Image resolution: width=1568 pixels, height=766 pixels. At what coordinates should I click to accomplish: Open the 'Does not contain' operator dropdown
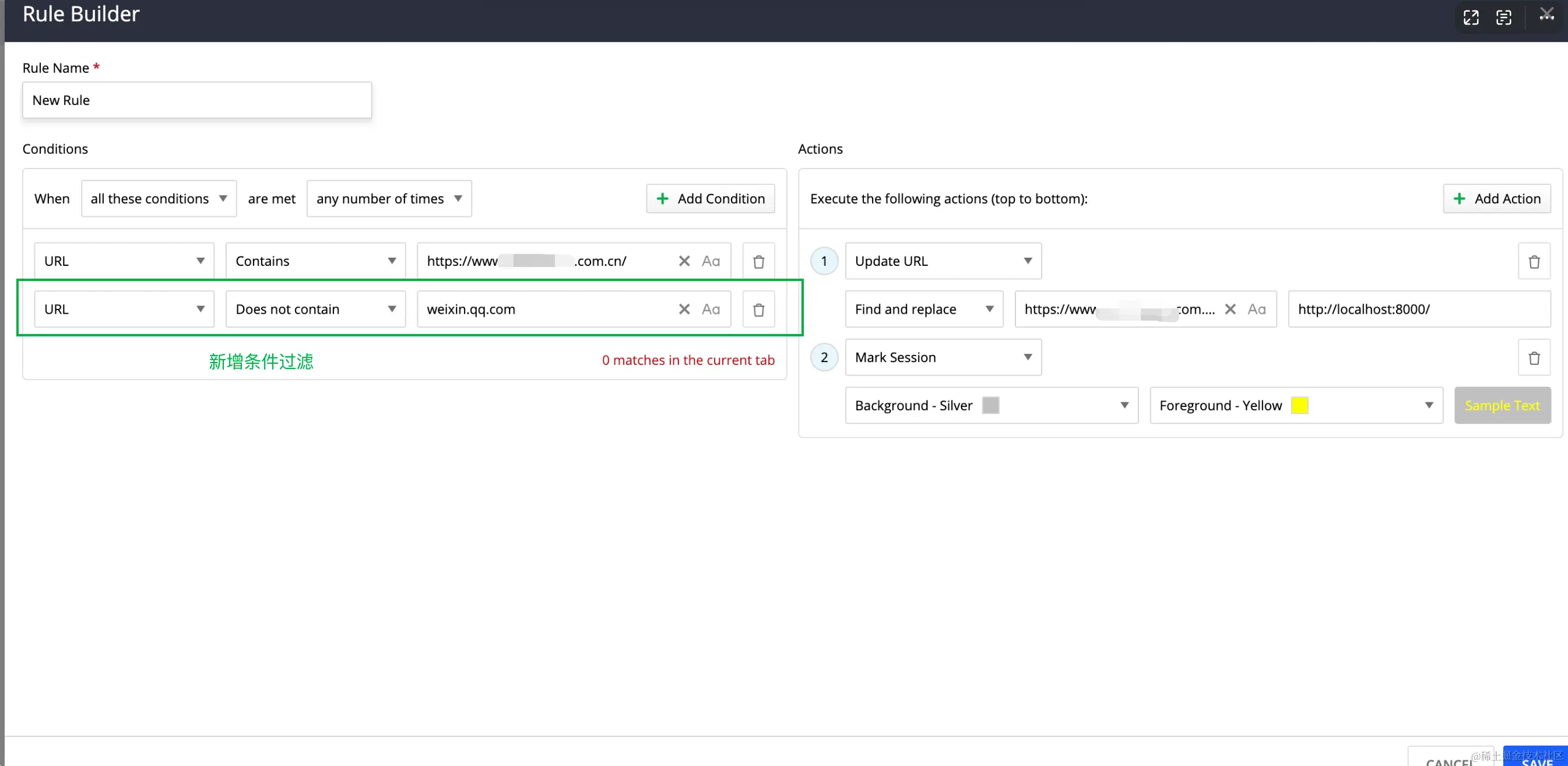pyautogui.click(x=315, y=310)
